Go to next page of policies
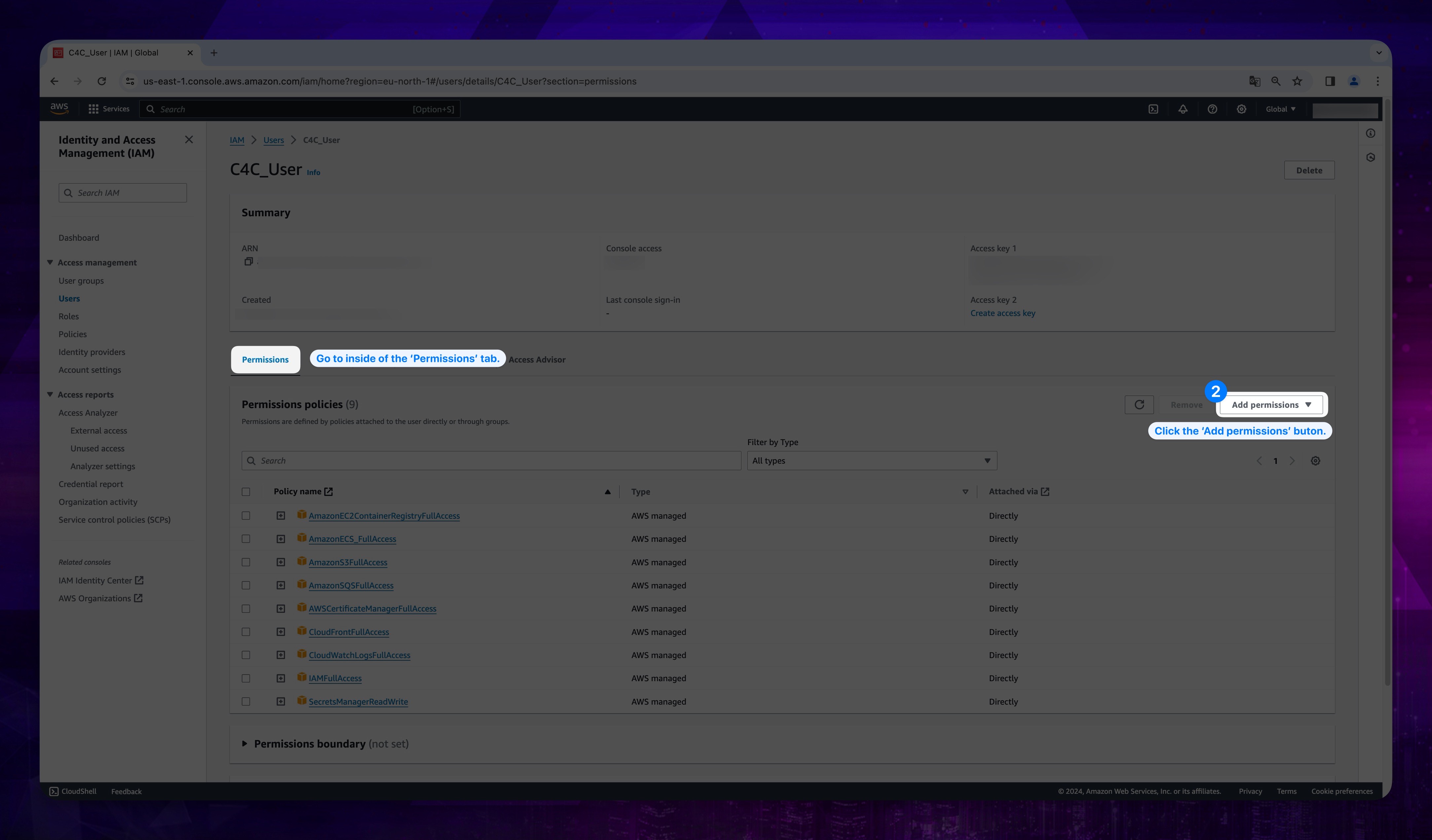This screenshot has height=840, width=1432. click(x=1292, y=461)
